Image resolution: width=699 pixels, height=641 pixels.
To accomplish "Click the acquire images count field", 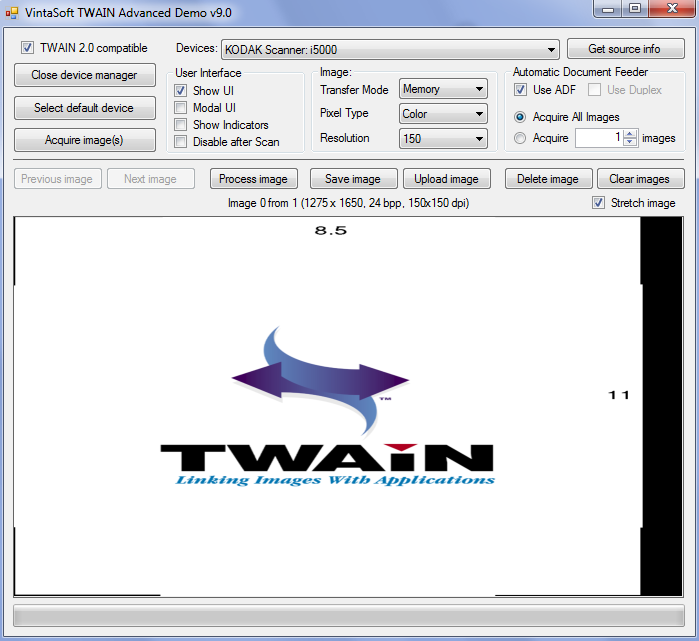I will 600,138.
